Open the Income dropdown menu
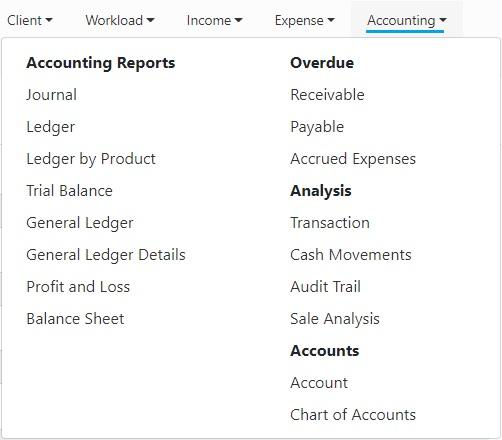 click(x=214, y=20)
